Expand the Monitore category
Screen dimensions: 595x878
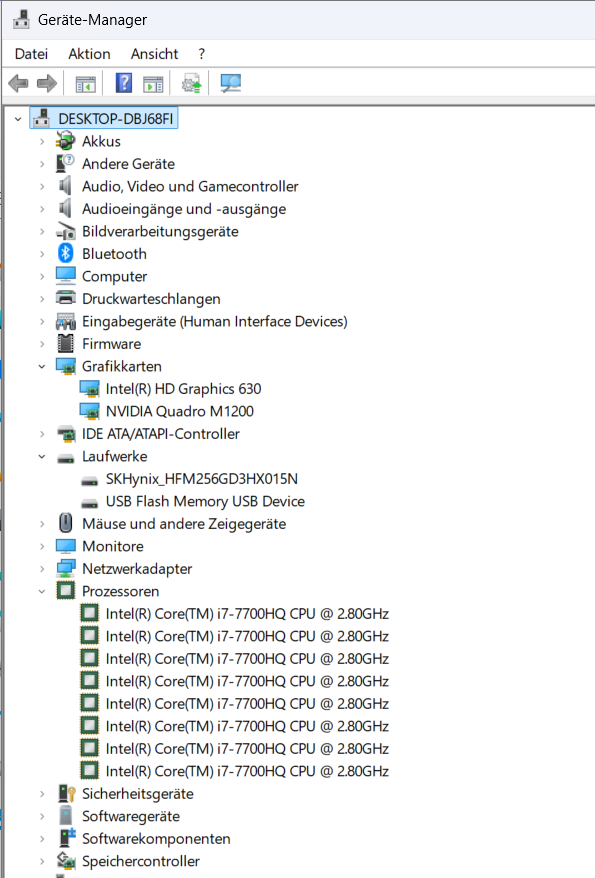coord(42,546)
